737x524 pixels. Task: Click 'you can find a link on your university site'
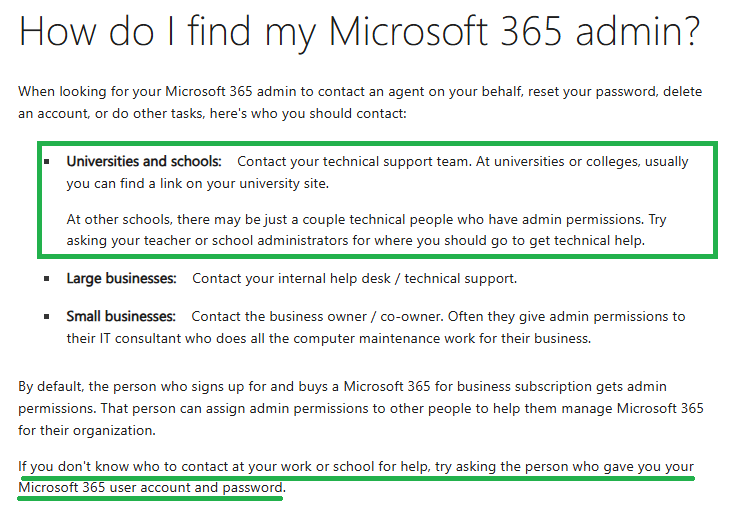tap(197, 184)
